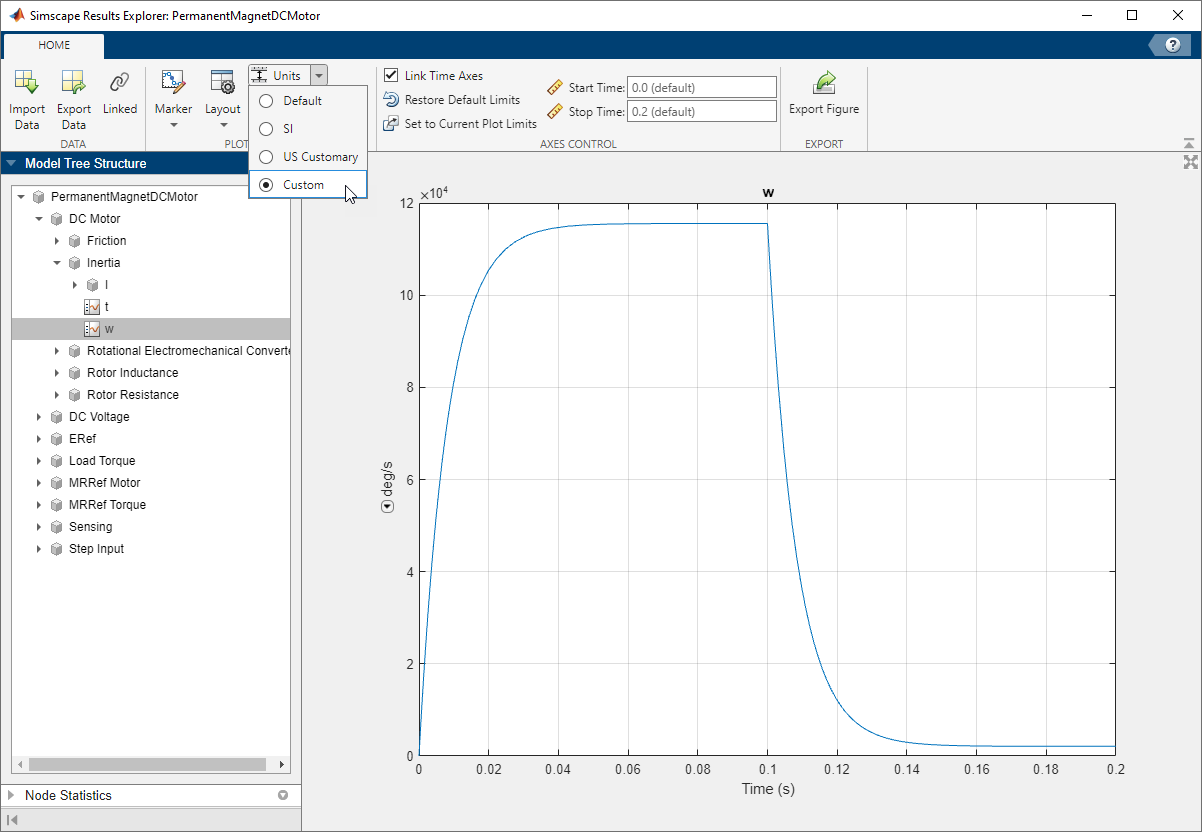This screenshot has width=1202, height=832.
Task: Open the Layout options icon
Action: pos(222,84)
